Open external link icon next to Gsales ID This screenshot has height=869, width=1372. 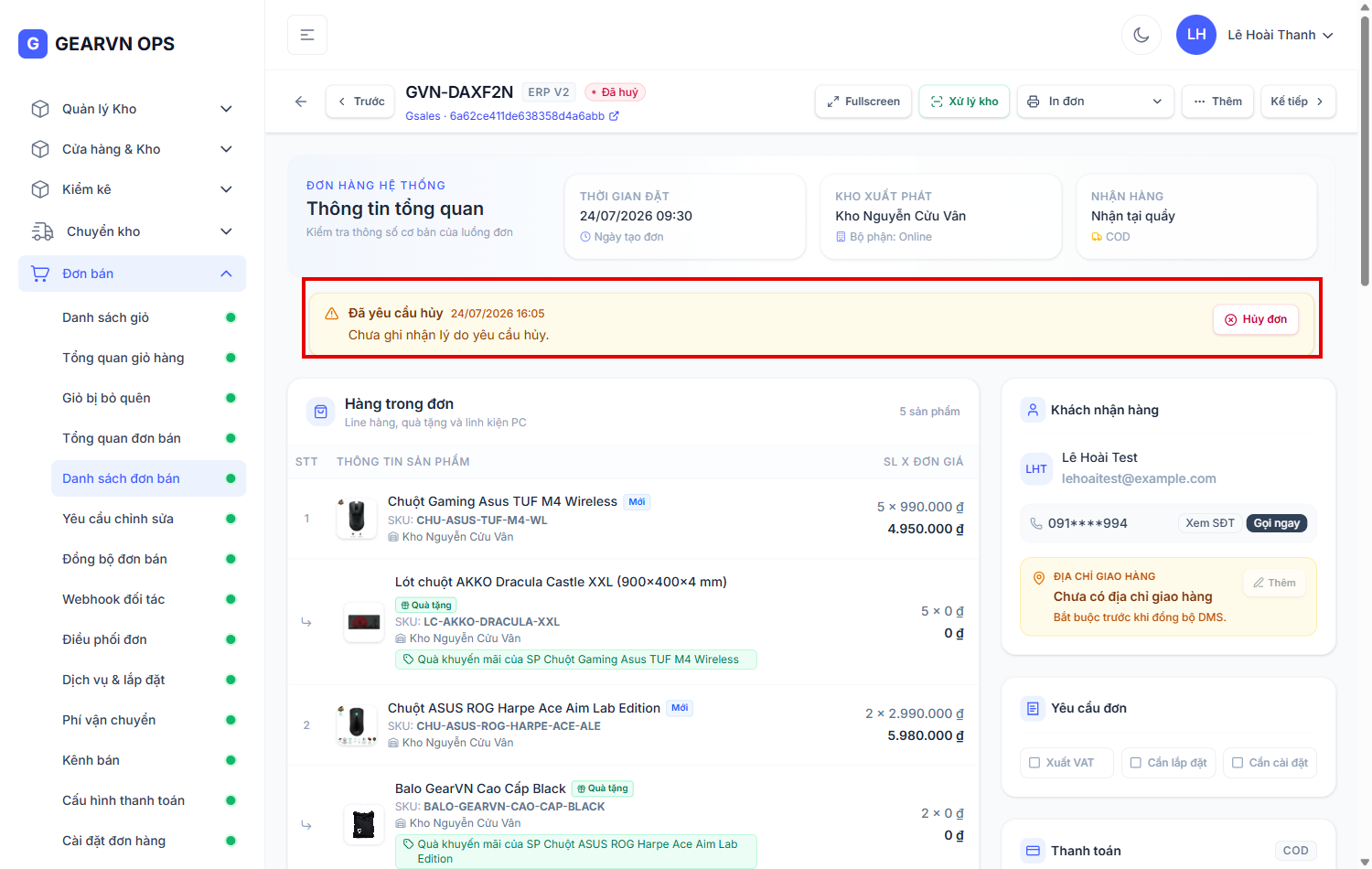tap(614, 116)
